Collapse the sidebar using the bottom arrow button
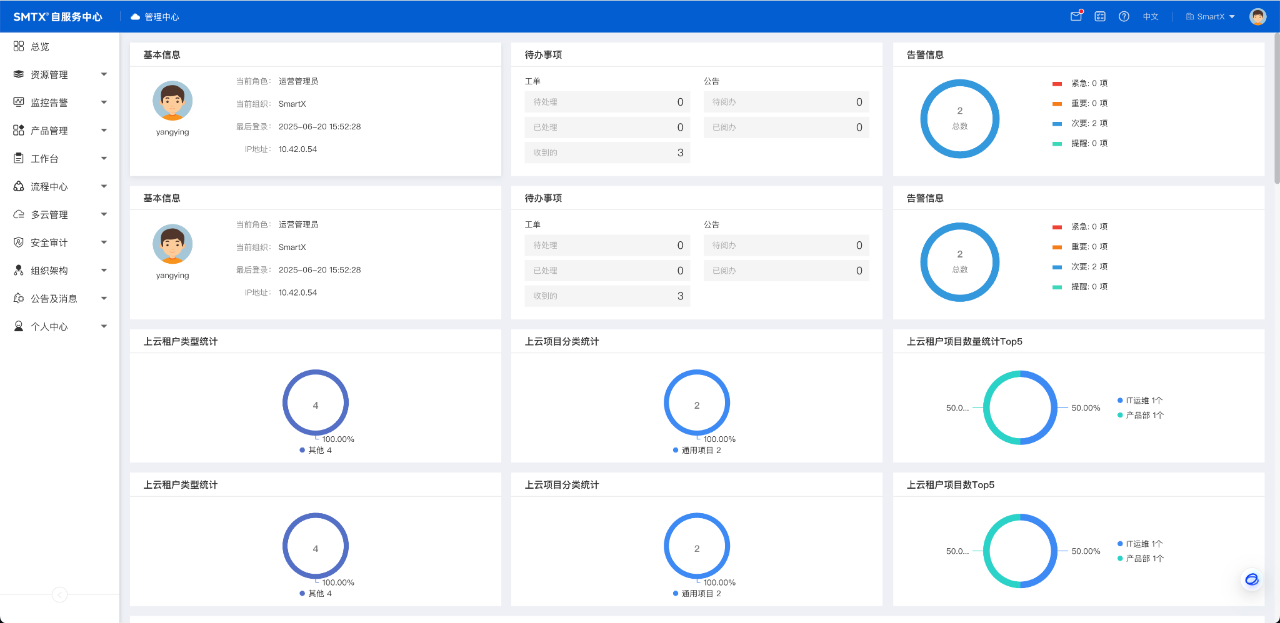The height and width of the screenshot is (623, 1280). (59, 595)
